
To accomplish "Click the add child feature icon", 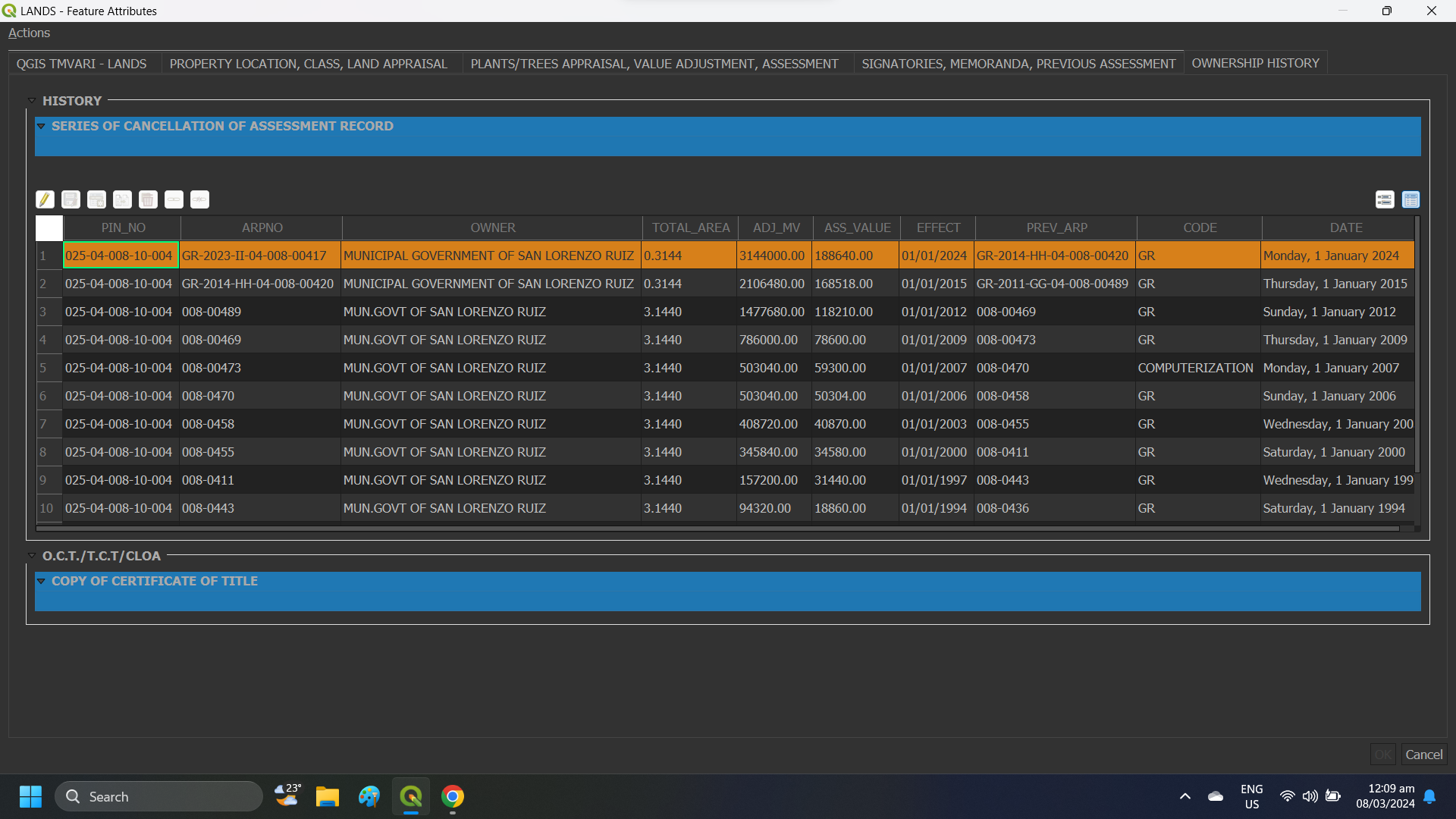I will click(x=96, y=199).
